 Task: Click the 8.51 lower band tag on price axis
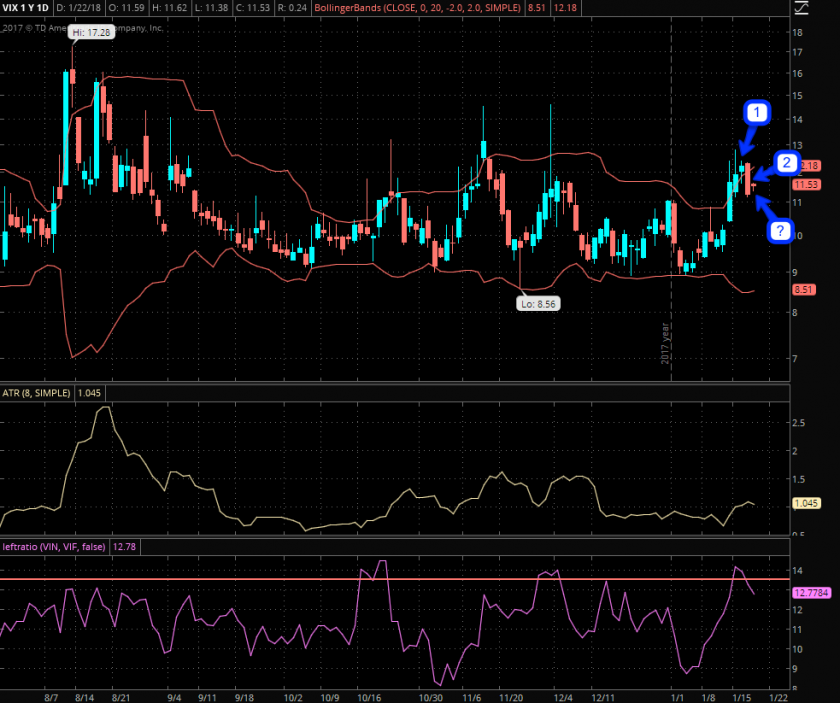(806, 290)
